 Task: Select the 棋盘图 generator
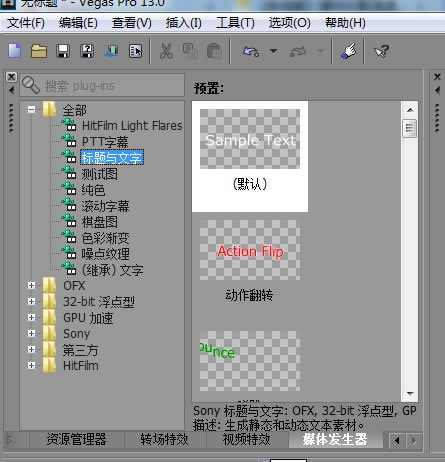(x=99, y=222)
